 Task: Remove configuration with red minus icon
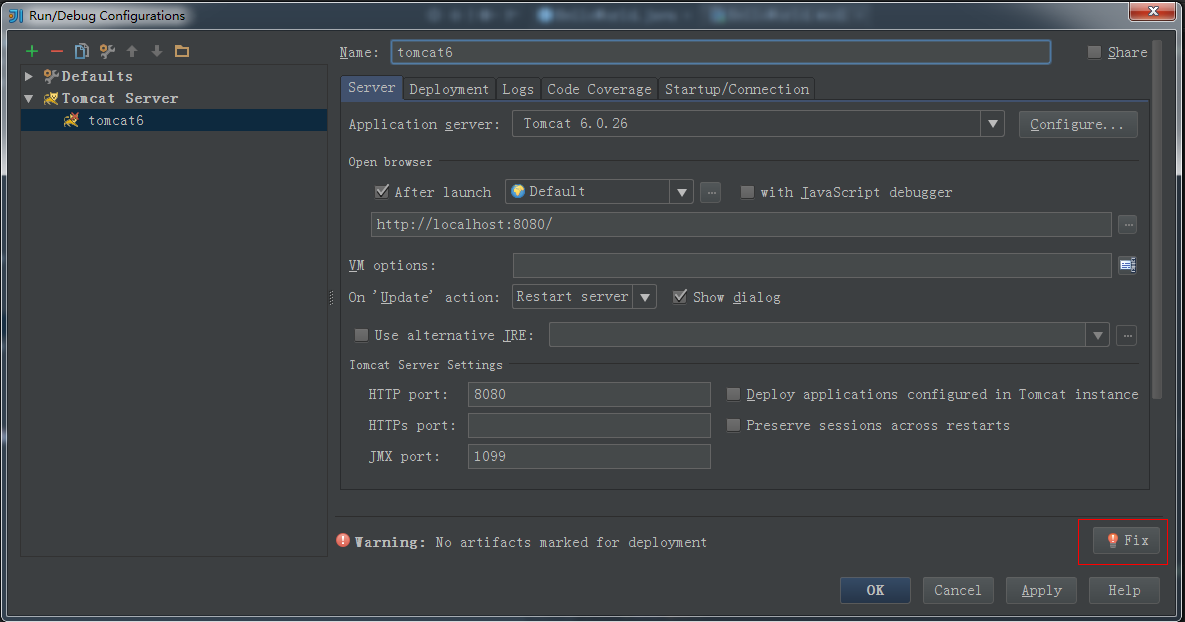tap(57, 51)
